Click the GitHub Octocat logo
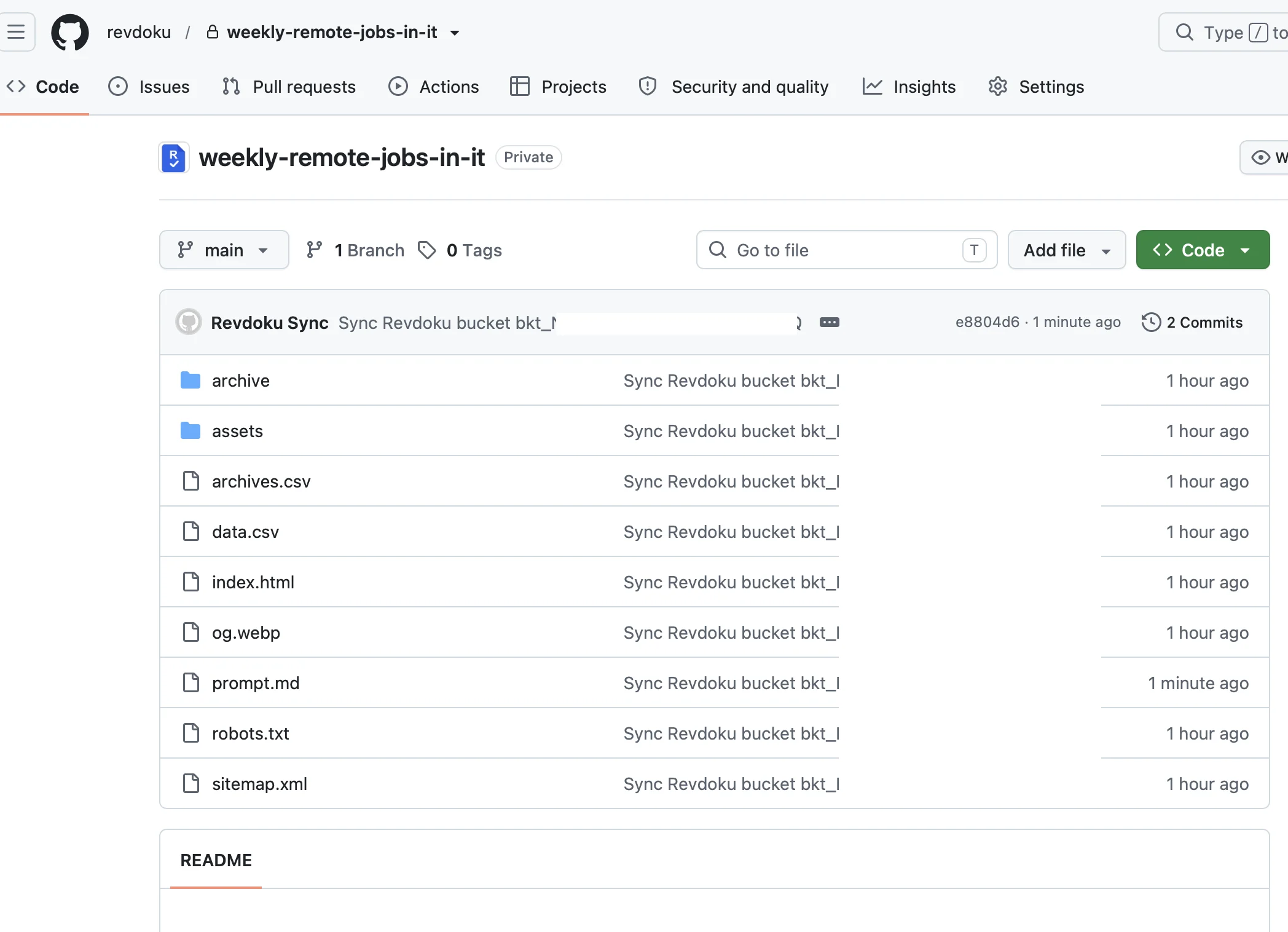The width and height of the screenshot is (1288, 932). point(70,33)
